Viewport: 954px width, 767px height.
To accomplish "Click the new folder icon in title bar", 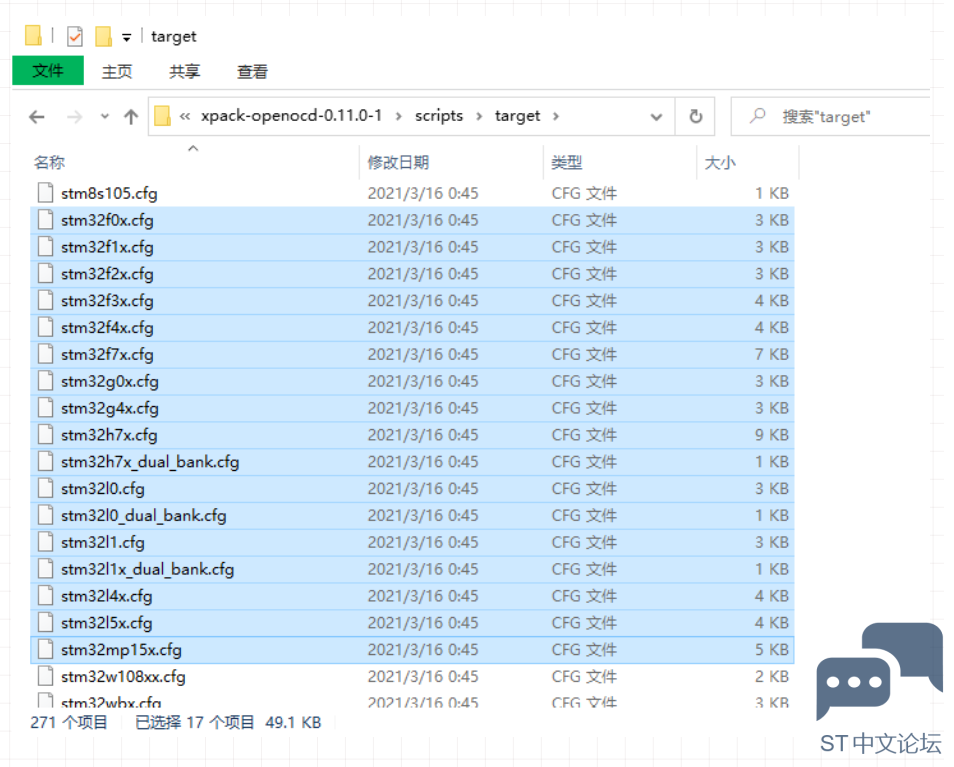I will (104, 36).
